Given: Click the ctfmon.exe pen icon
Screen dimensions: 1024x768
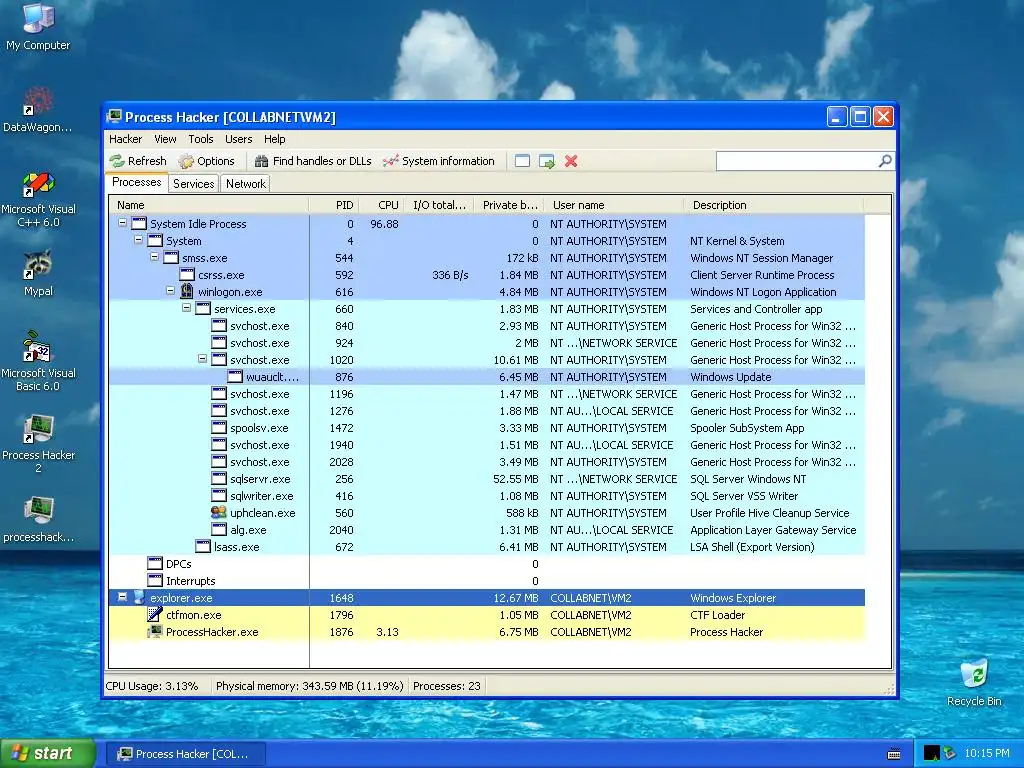Looking at the screenshot, I should (x=155, y=615).
